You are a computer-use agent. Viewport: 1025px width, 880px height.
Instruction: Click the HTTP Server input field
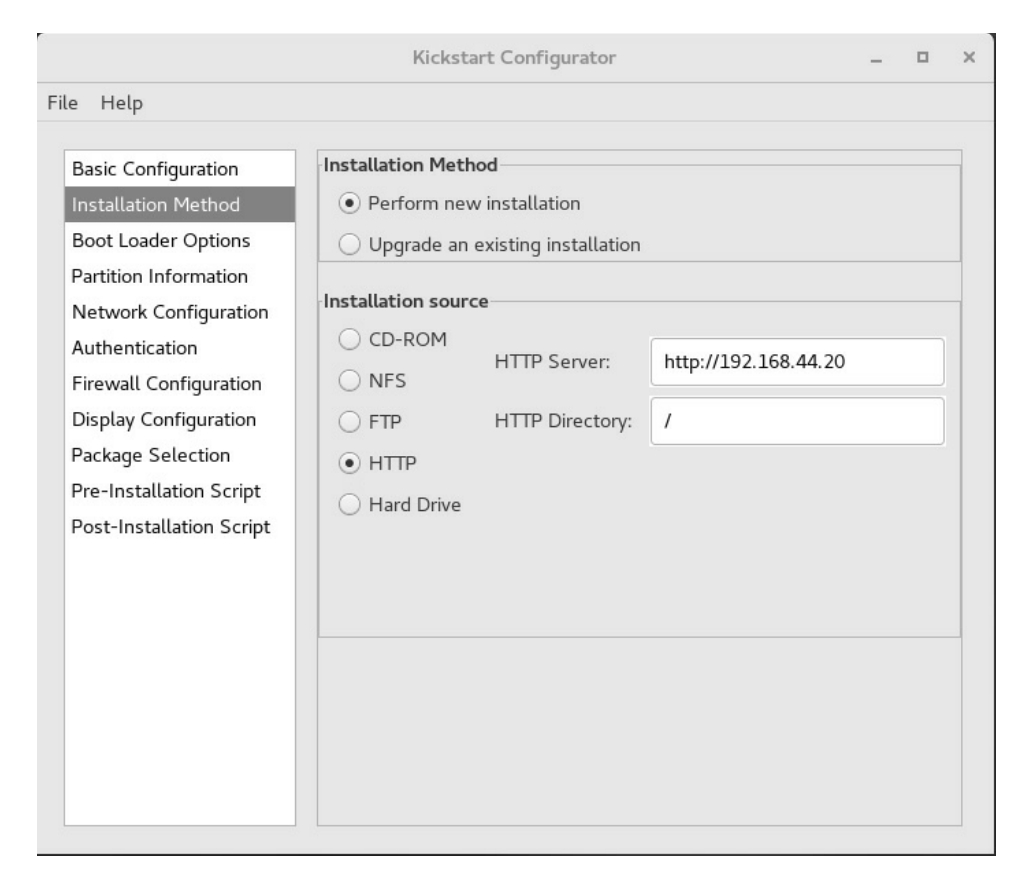tap(796, 362)
